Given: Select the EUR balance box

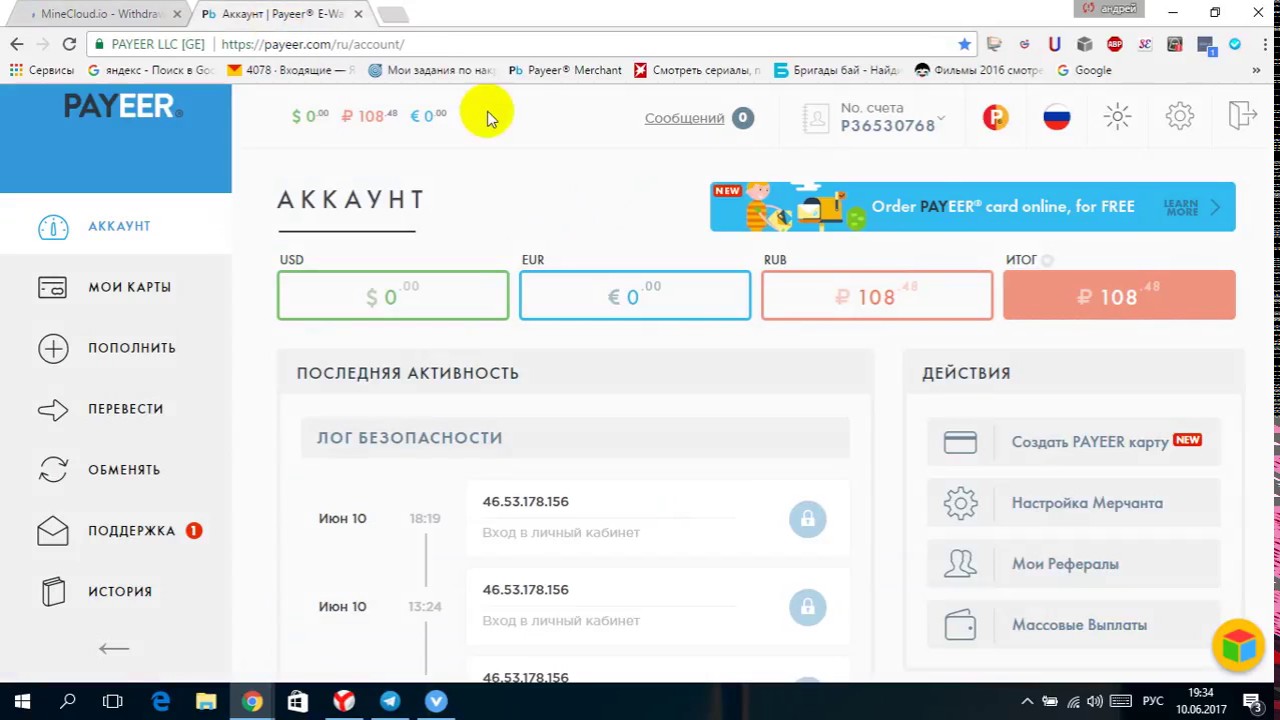Looking at the screenshot, I should tap(635, 295).
